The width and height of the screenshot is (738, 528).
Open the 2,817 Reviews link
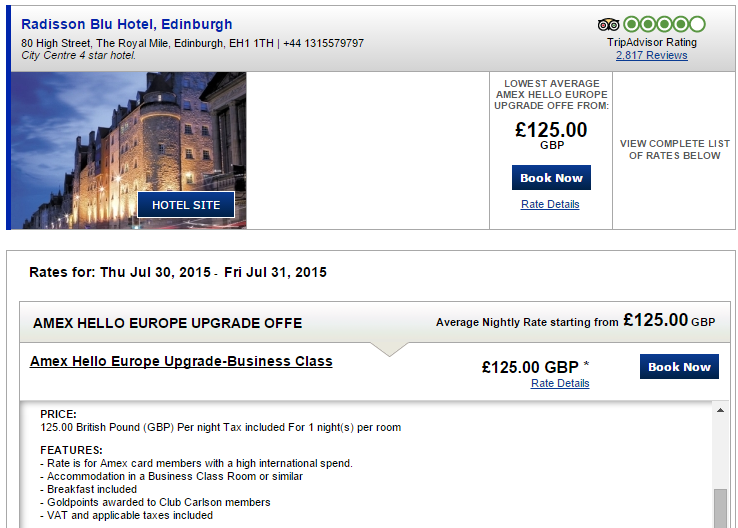click(x=651, y=56)
